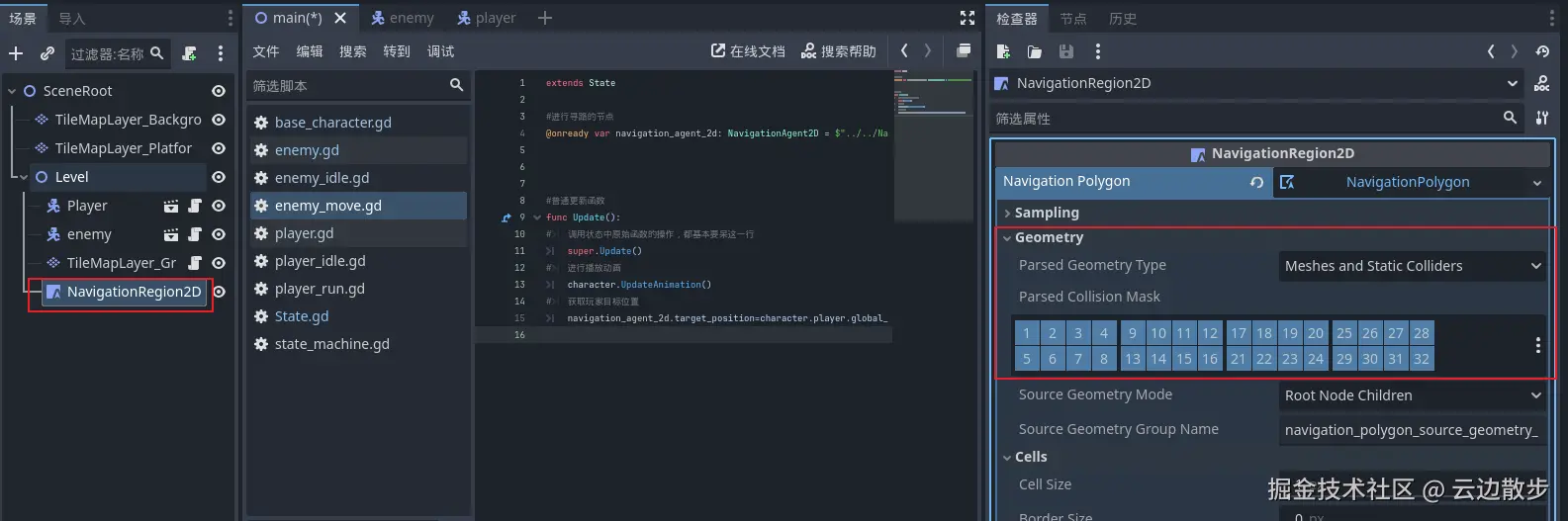Viewport: 1568px width, 521px height.
Task: Switch to the player scene tab
Action: point(486,18)
